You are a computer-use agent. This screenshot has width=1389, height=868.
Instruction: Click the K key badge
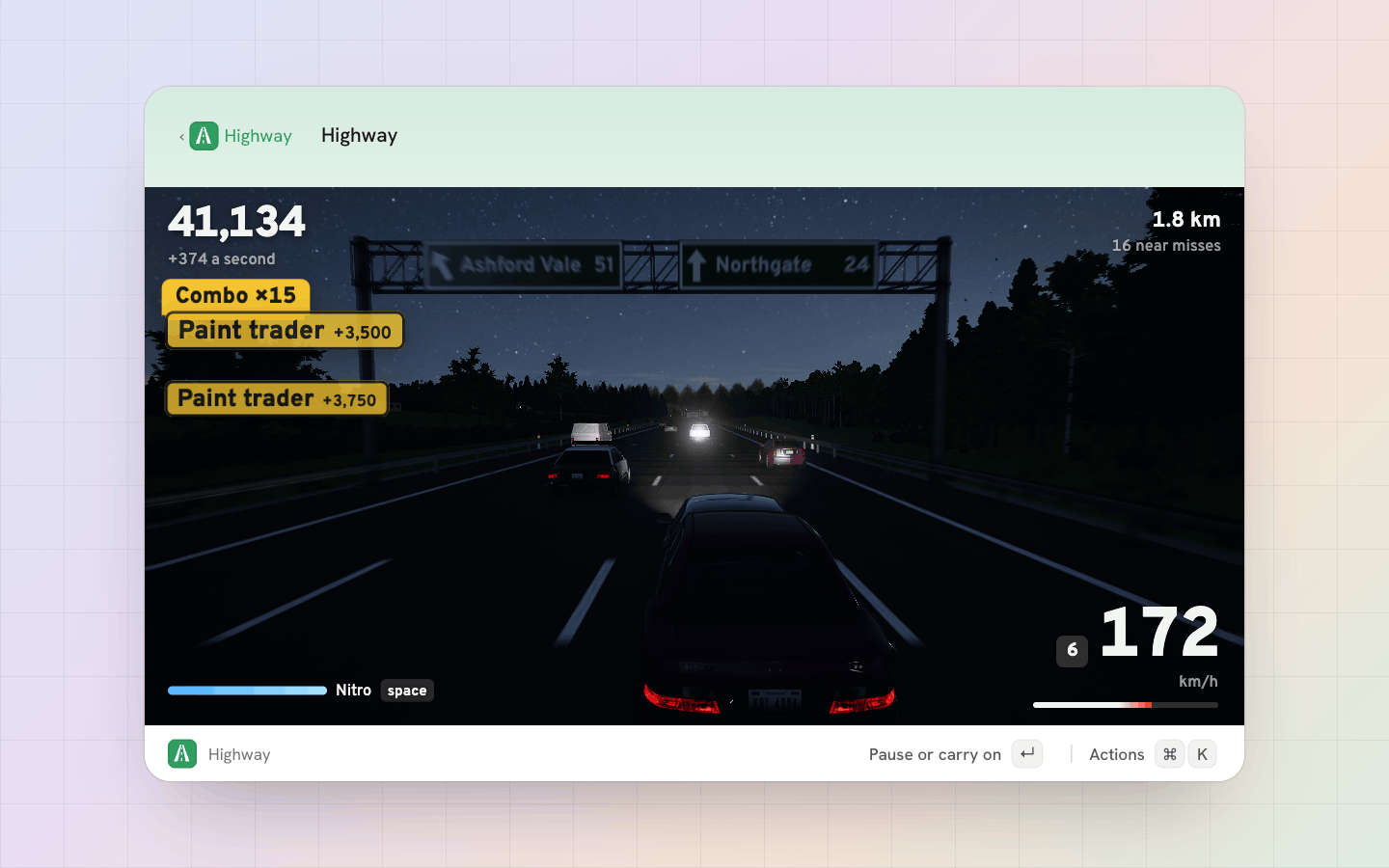pos(1202,754)
